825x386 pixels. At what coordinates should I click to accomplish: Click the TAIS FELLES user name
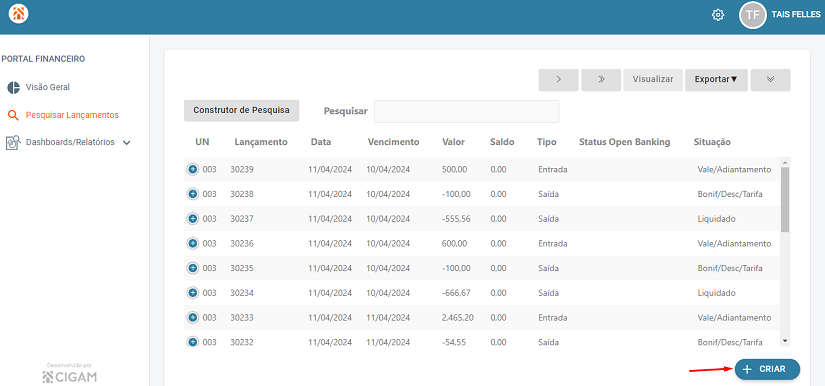click(x=796, y=15)
